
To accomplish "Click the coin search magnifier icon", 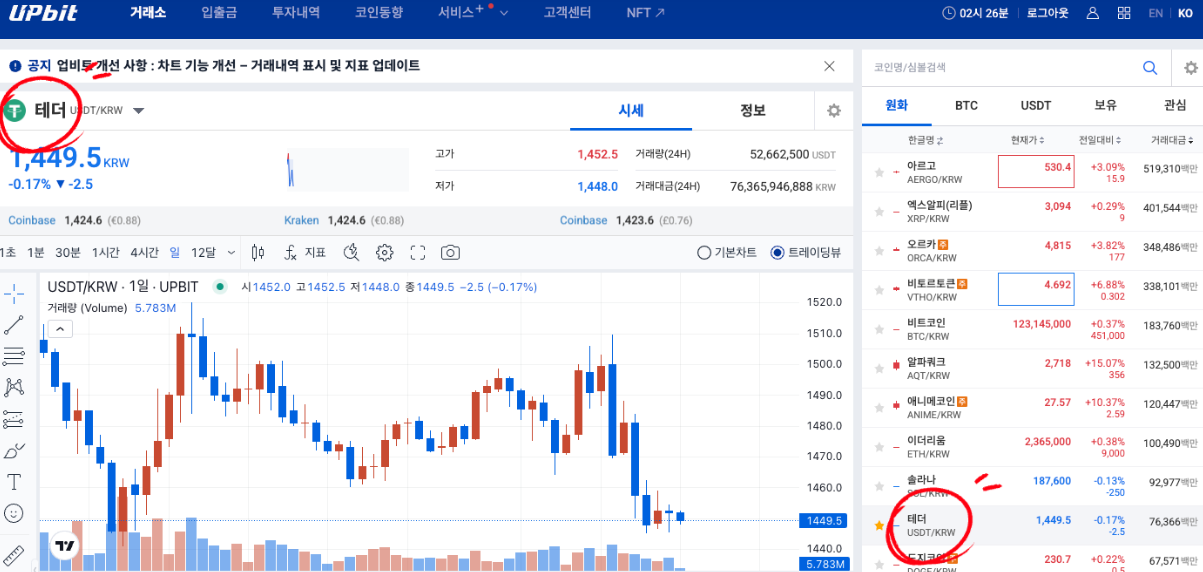I will [x=1151, y=68].
